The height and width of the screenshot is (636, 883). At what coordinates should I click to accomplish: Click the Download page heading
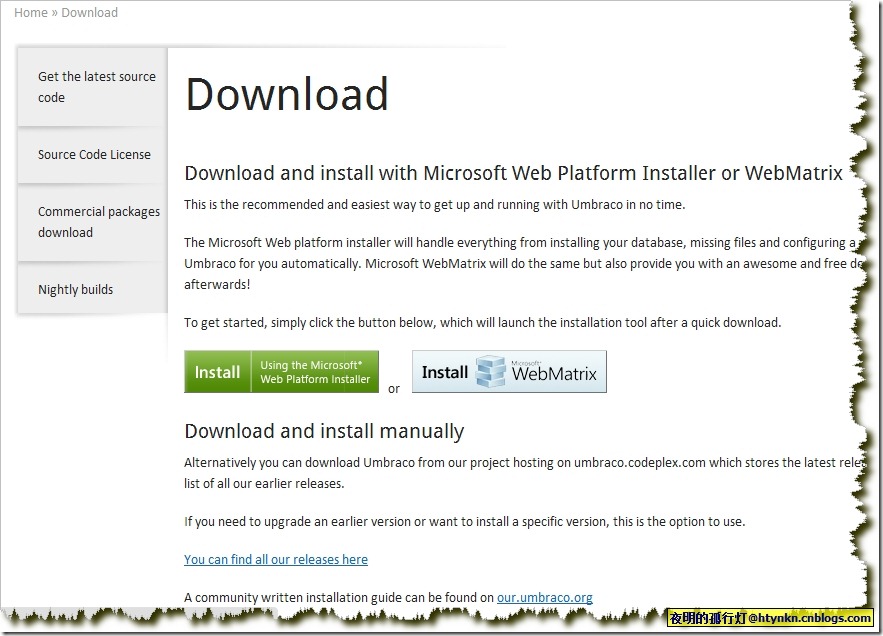click(287, 94)
